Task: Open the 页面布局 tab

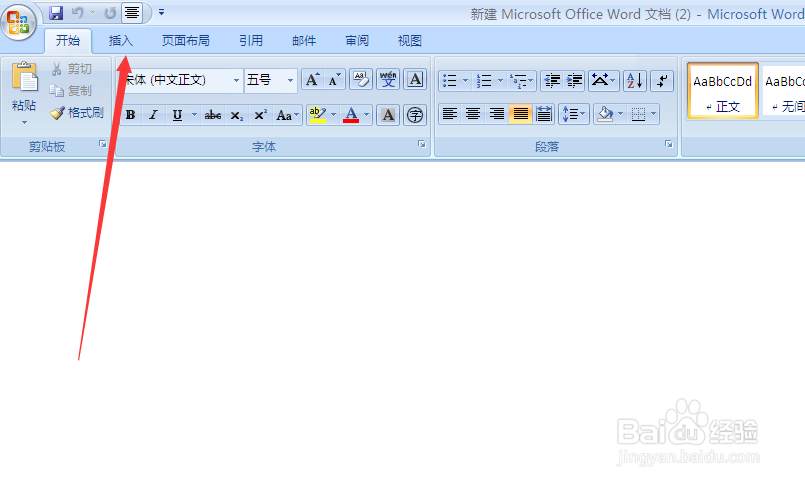Action: pos(185,41)
